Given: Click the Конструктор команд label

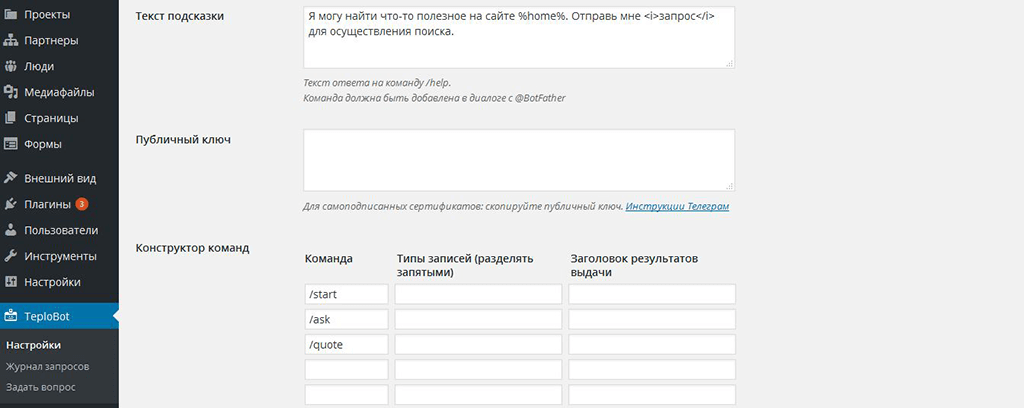Looking at the screenshot, I should point(192,248).
